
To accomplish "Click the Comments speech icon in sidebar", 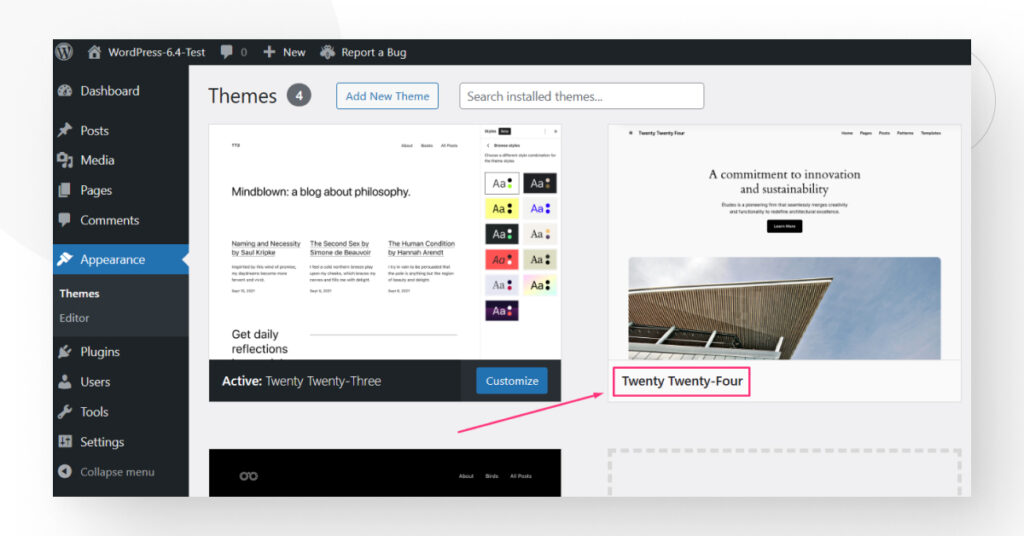I will (x=65, y=220).
